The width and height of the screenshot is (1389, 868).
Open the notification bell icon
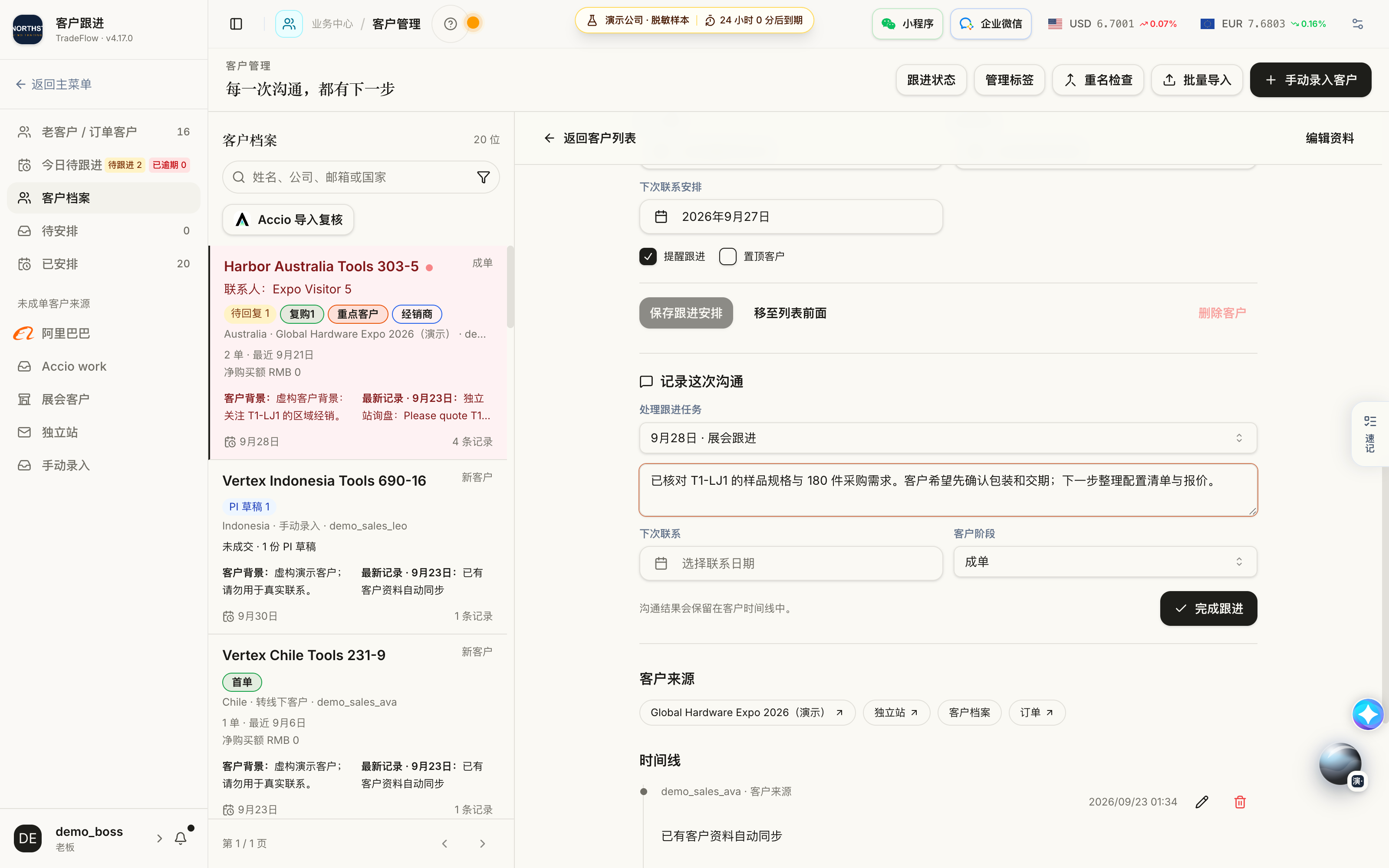click(x=181, y=838)
